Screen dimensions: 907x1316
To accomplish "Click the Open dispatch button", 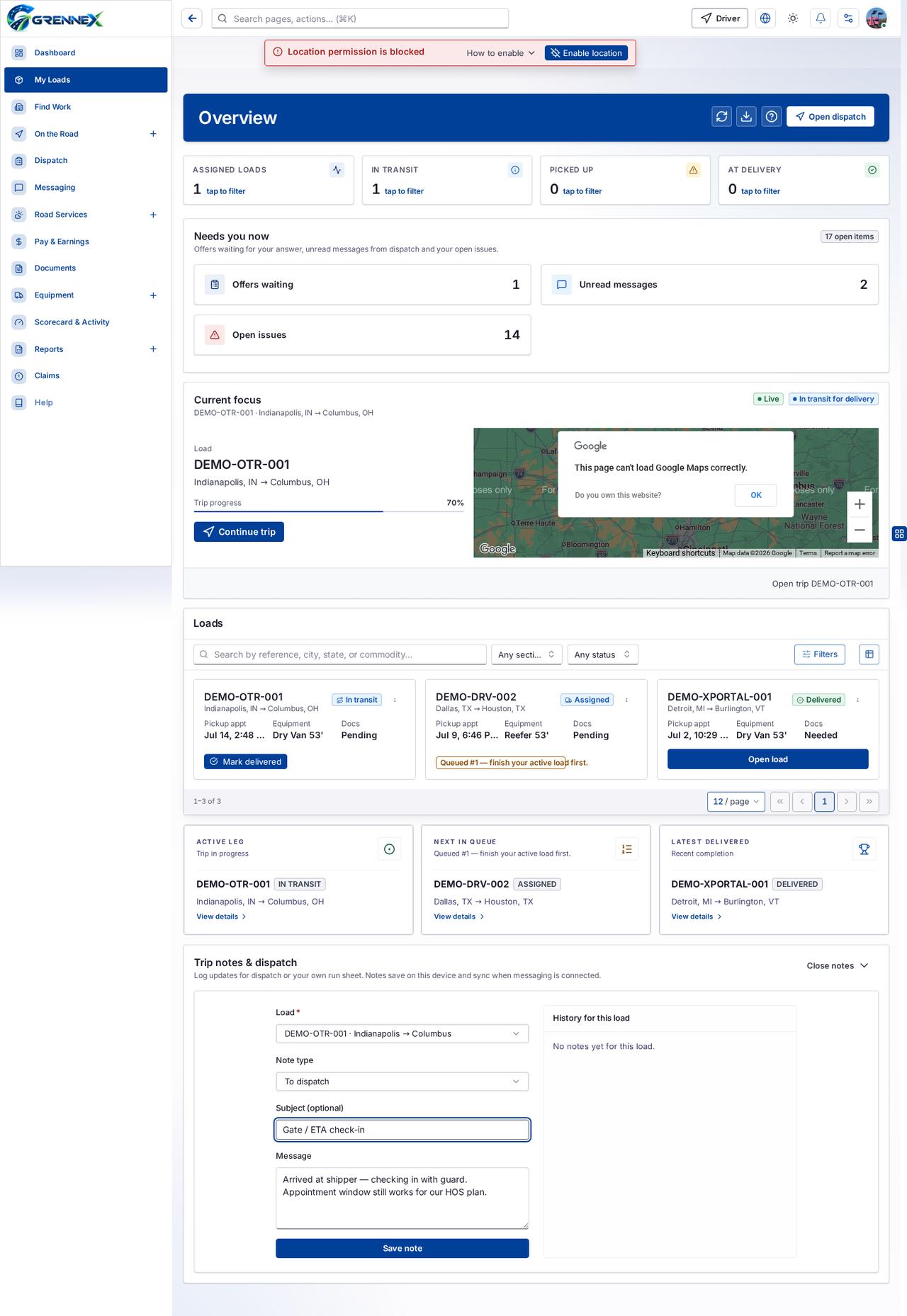I will point(830,117).
